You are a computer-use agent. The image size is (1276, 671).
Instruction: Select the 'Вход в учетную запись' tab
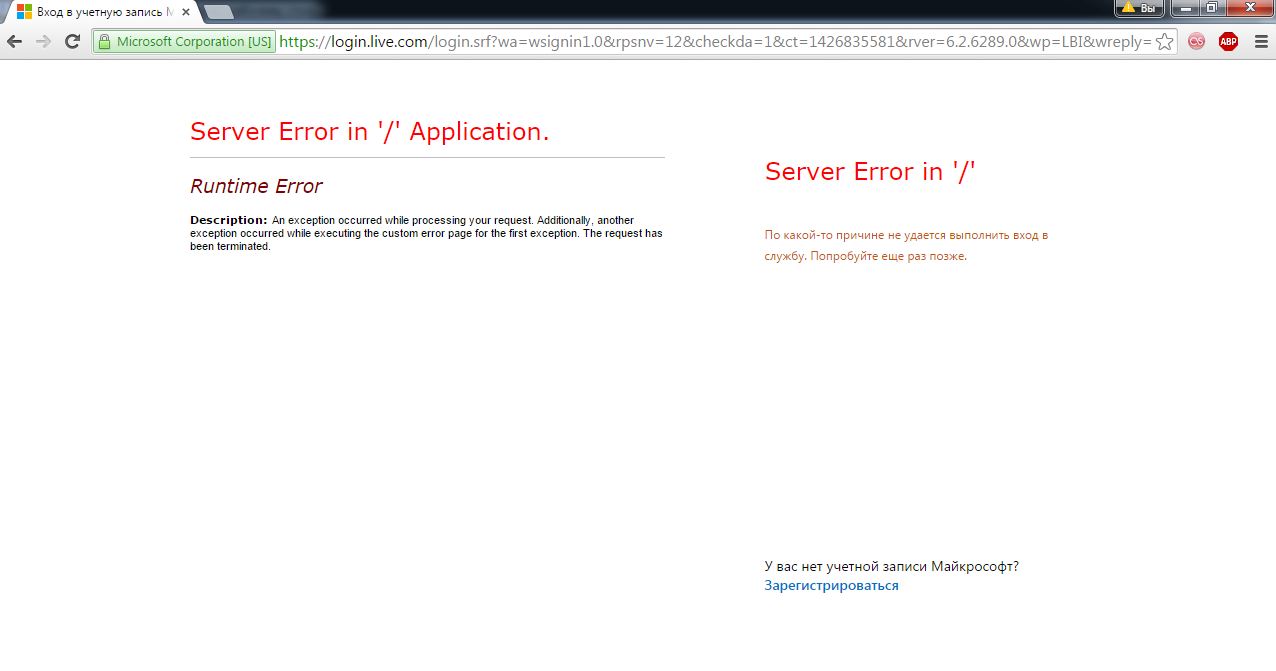pyautogui.click(x=95, y=12)
